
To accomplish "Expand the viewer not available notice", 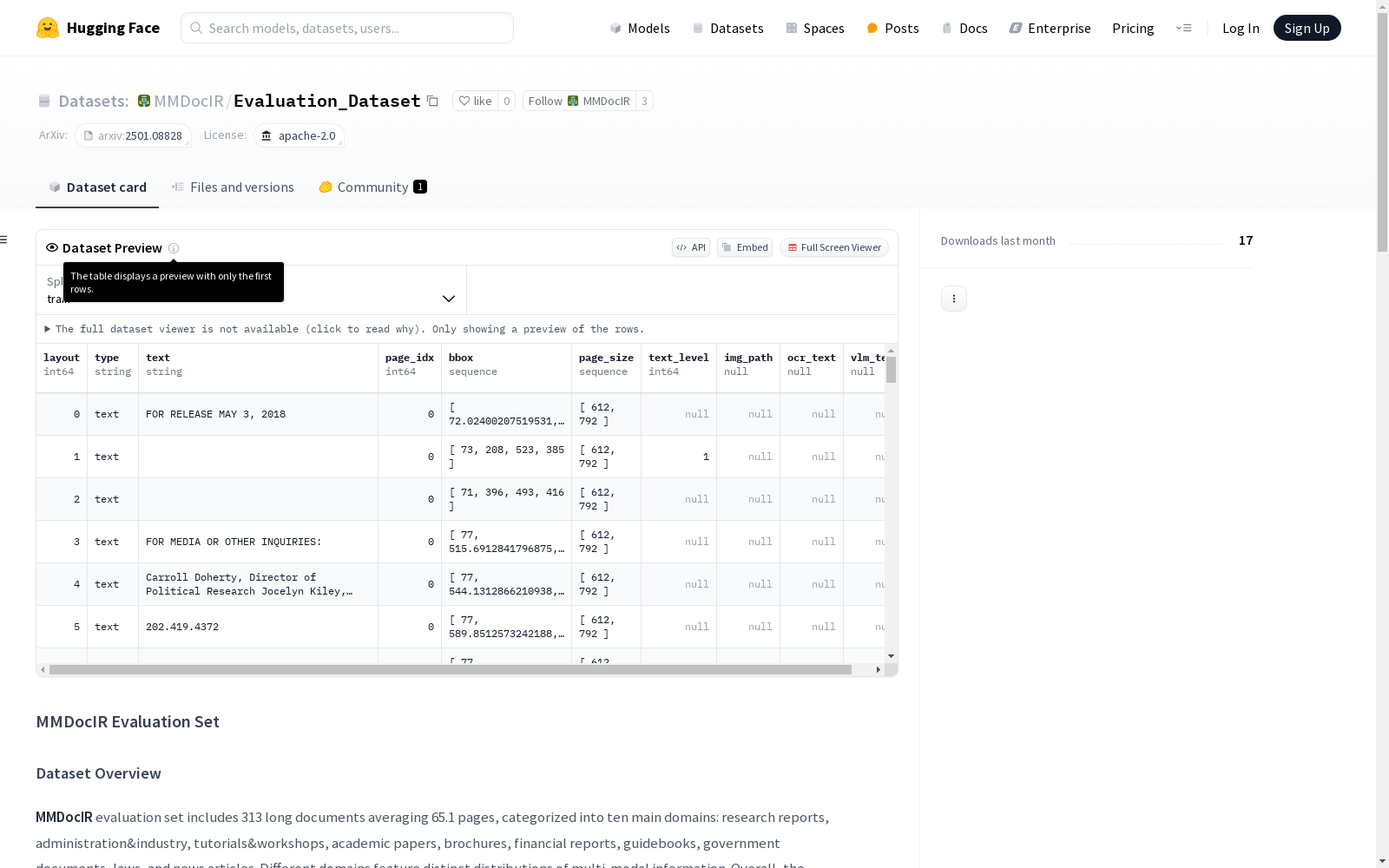I will [x=345, y=329].
